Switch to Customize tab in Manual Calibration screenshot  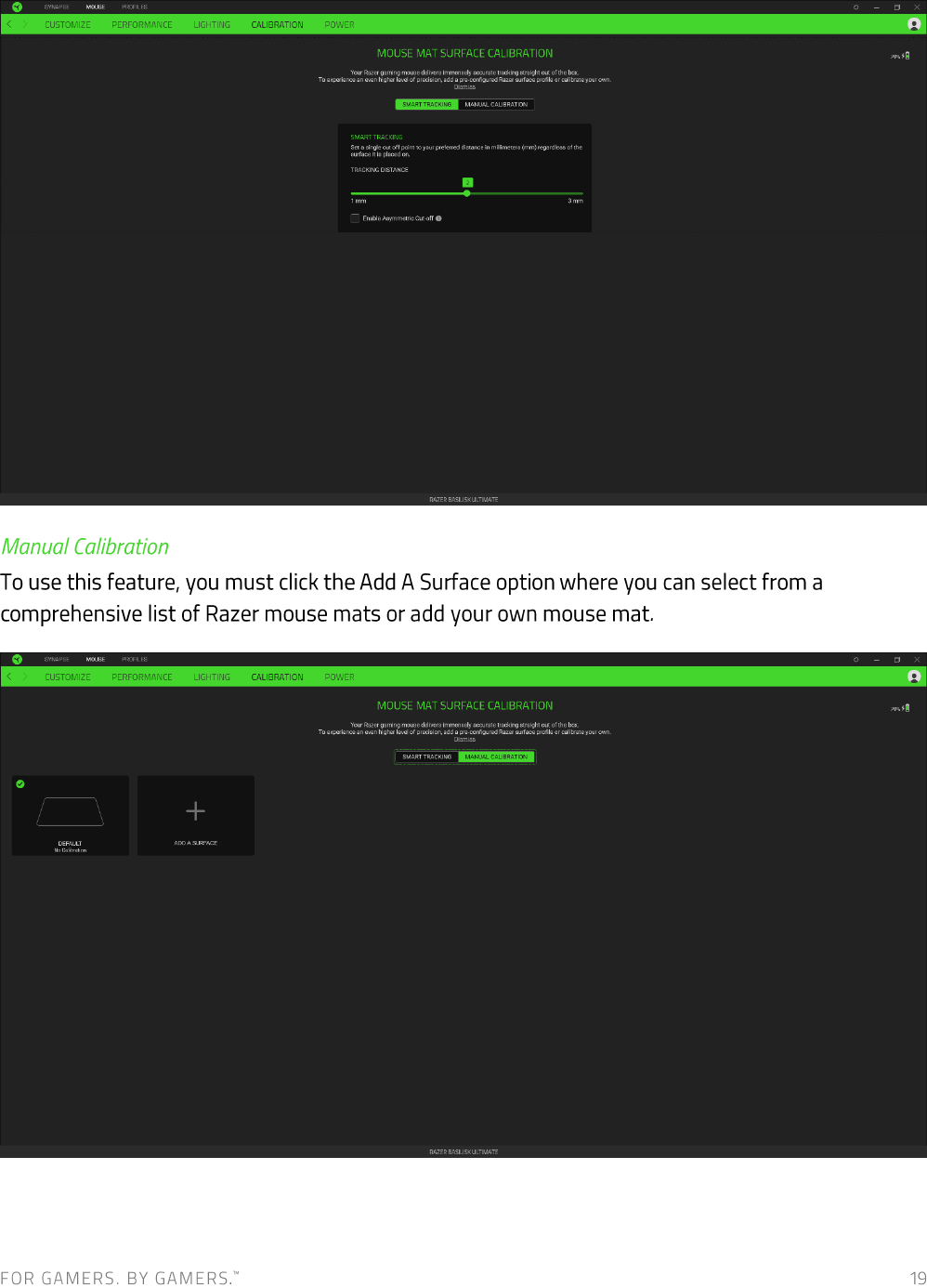(68, 677)
